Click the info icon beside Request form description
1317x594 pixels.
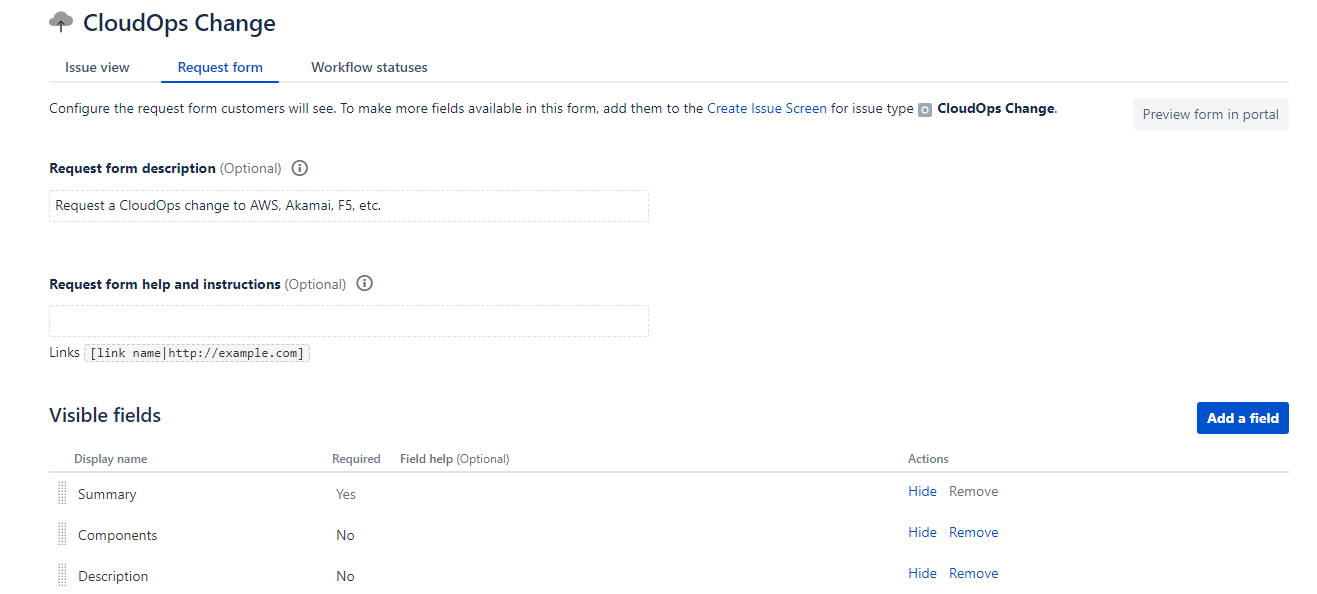point(299,168)
